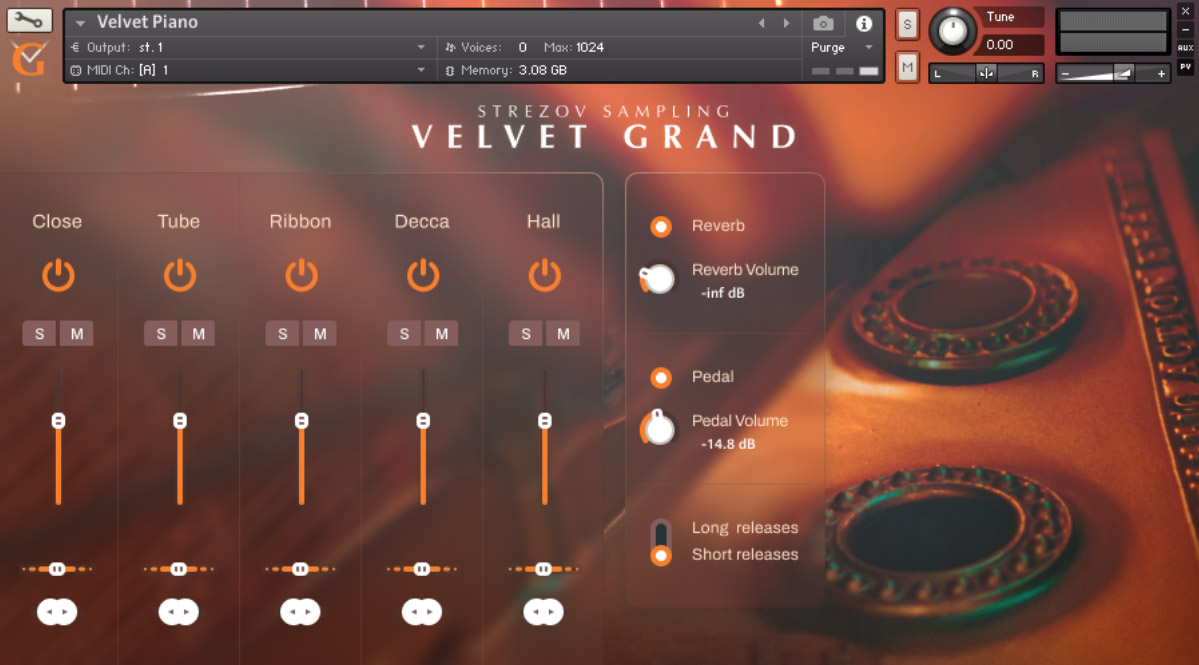Power on the Hall microphone
The height and width of the screenshot is (665, 1199).
point(544,277)
